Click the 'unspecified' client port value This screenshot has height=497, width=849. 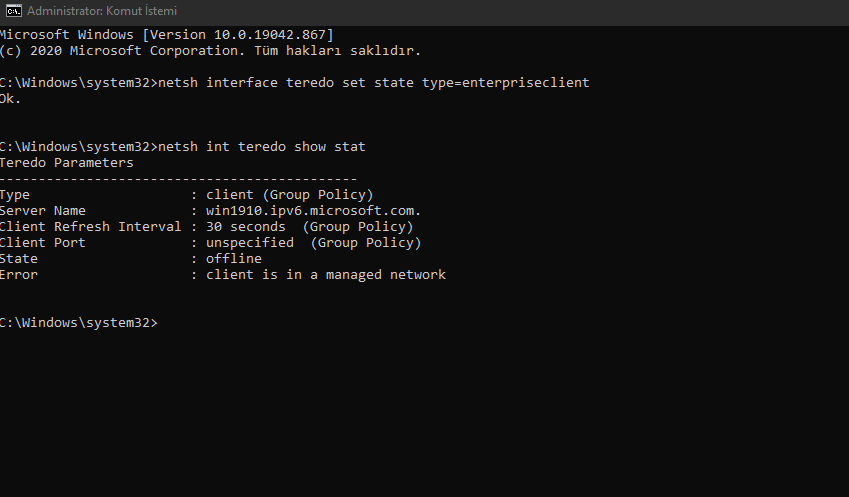pyautogui.click(x=250, y=243)
